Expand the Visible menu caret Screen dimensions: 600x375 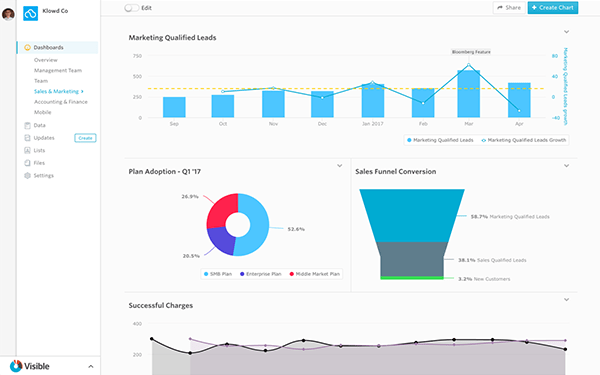click(x=91, y=366)
